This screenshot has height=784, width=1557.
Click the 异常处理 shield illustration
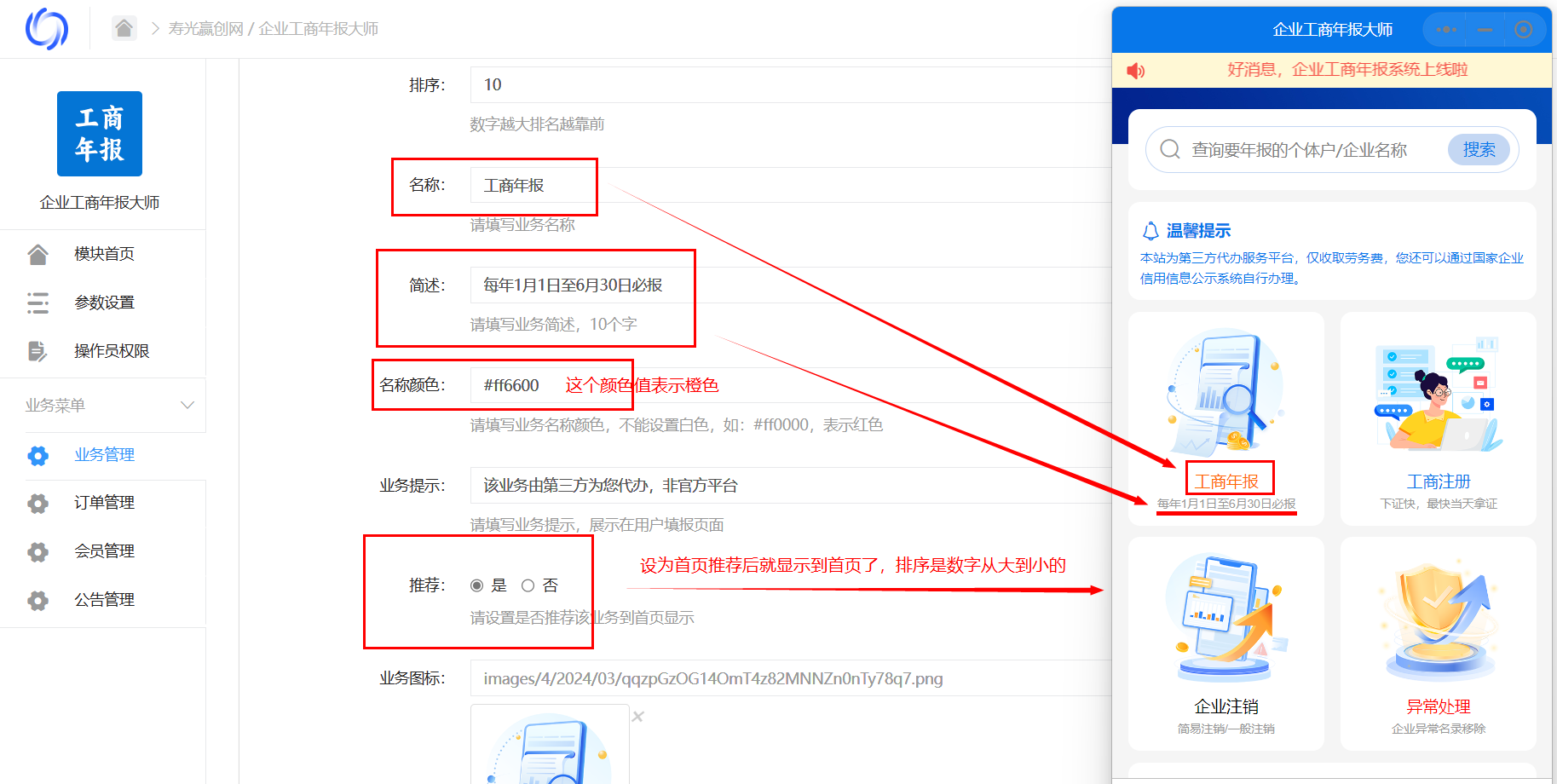point(1439,619)
